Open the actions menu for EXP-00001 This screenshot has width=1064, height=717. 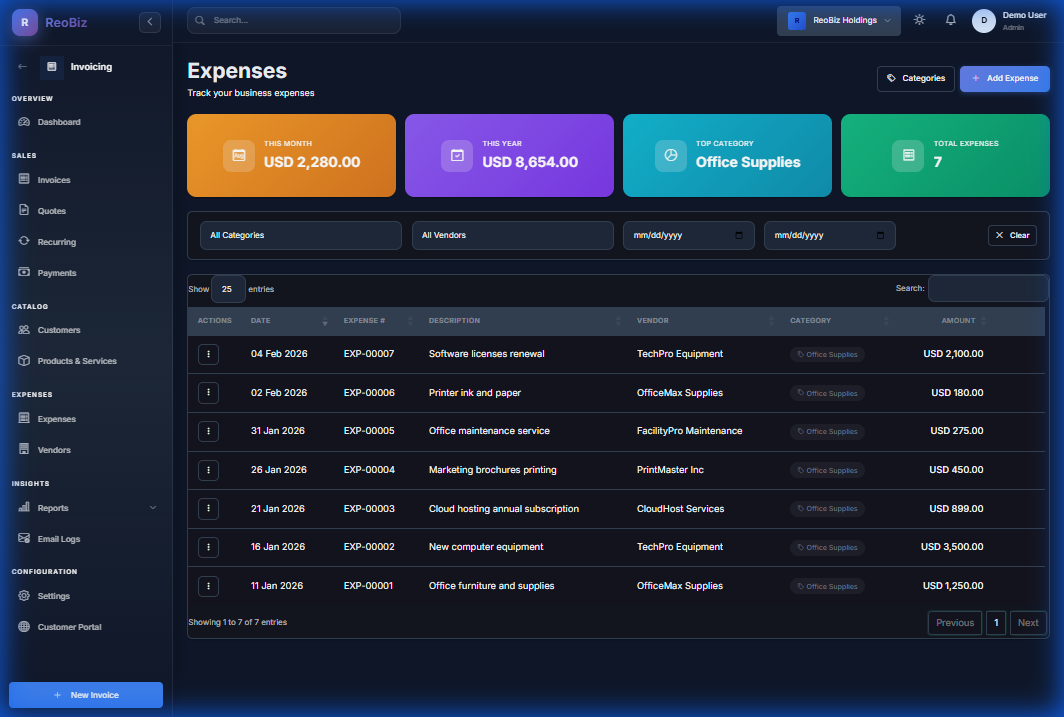(x=208, y=586)
